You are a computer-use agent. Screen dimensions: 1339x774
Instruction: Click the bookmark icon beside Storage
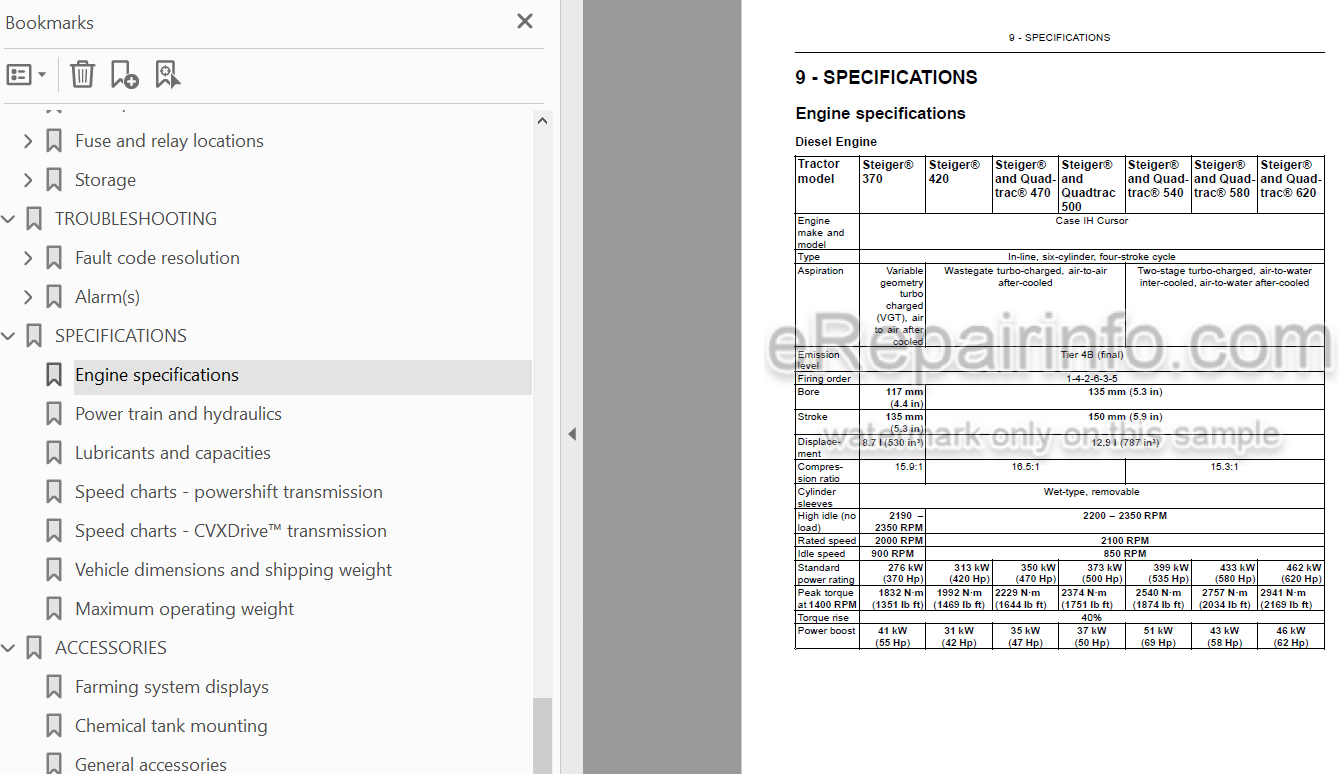click(x=54, y=180)
